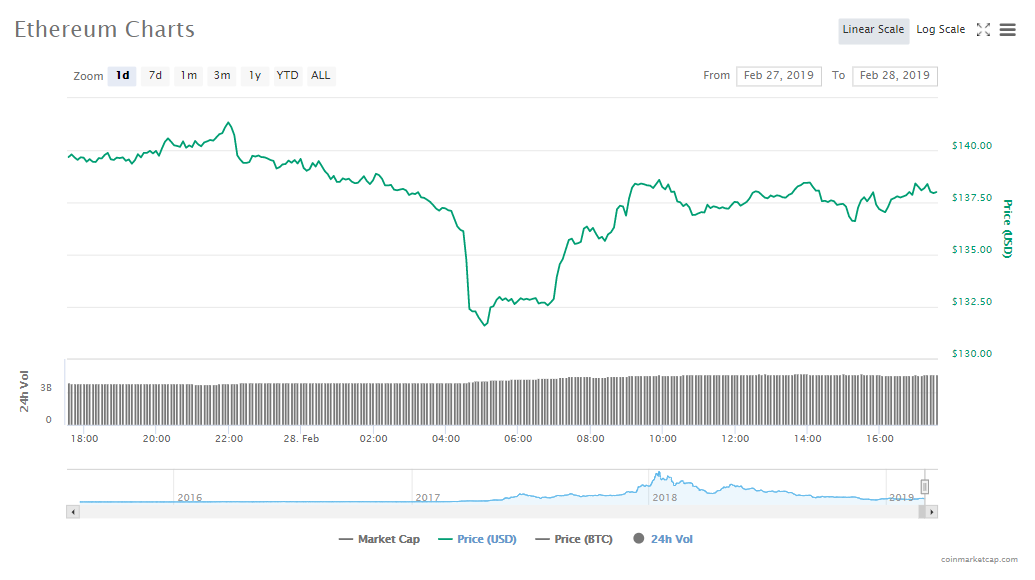Toggle Price (BTC) series in legend
The width and height of the screenshot is (1035, 580).
coord(573,539)
